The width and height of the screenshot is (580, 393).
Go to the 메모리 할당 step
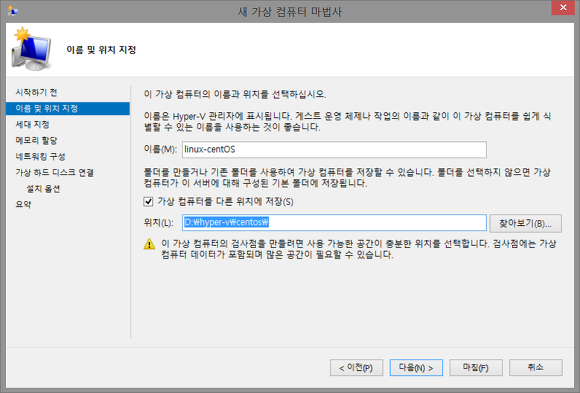(x=36, y=140)
